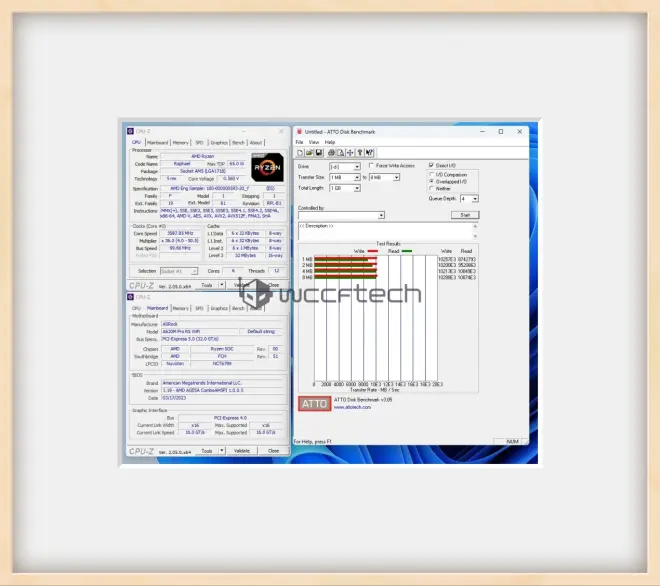Click the New file icon in ATTO toolbar
Image resolution: width=660 pixels, height=586 pixels.
(298, 153)
